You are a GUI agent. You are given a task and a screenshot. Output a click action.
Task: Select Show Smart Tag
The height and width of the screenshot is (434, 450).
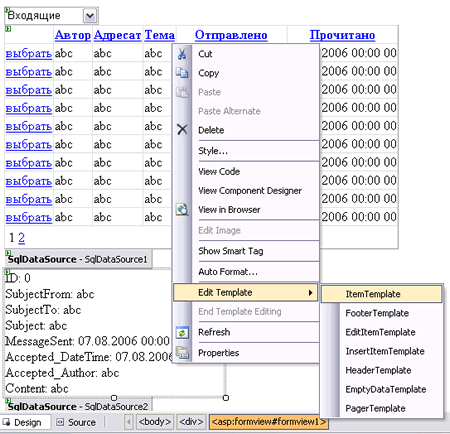tap(246, 251)
